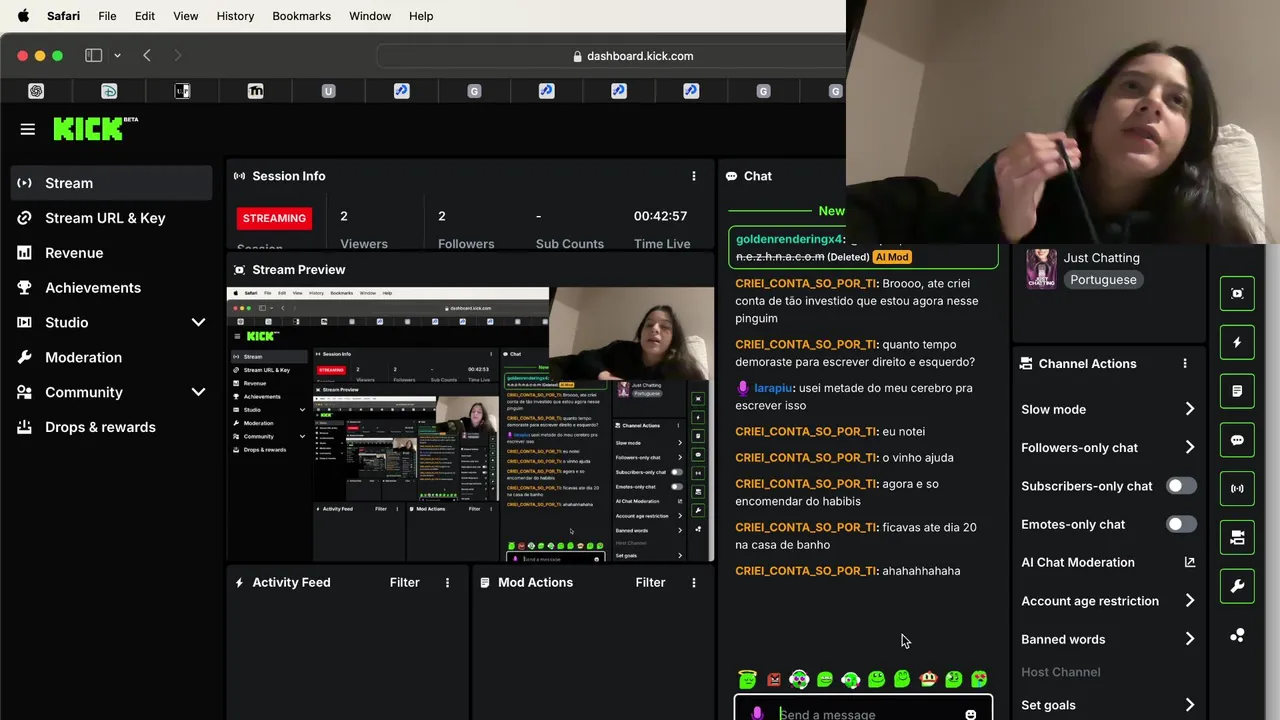Go back in Safari history
Image resolution: width=1280 pixels, height=720 pixels.
tap(147, 56)
